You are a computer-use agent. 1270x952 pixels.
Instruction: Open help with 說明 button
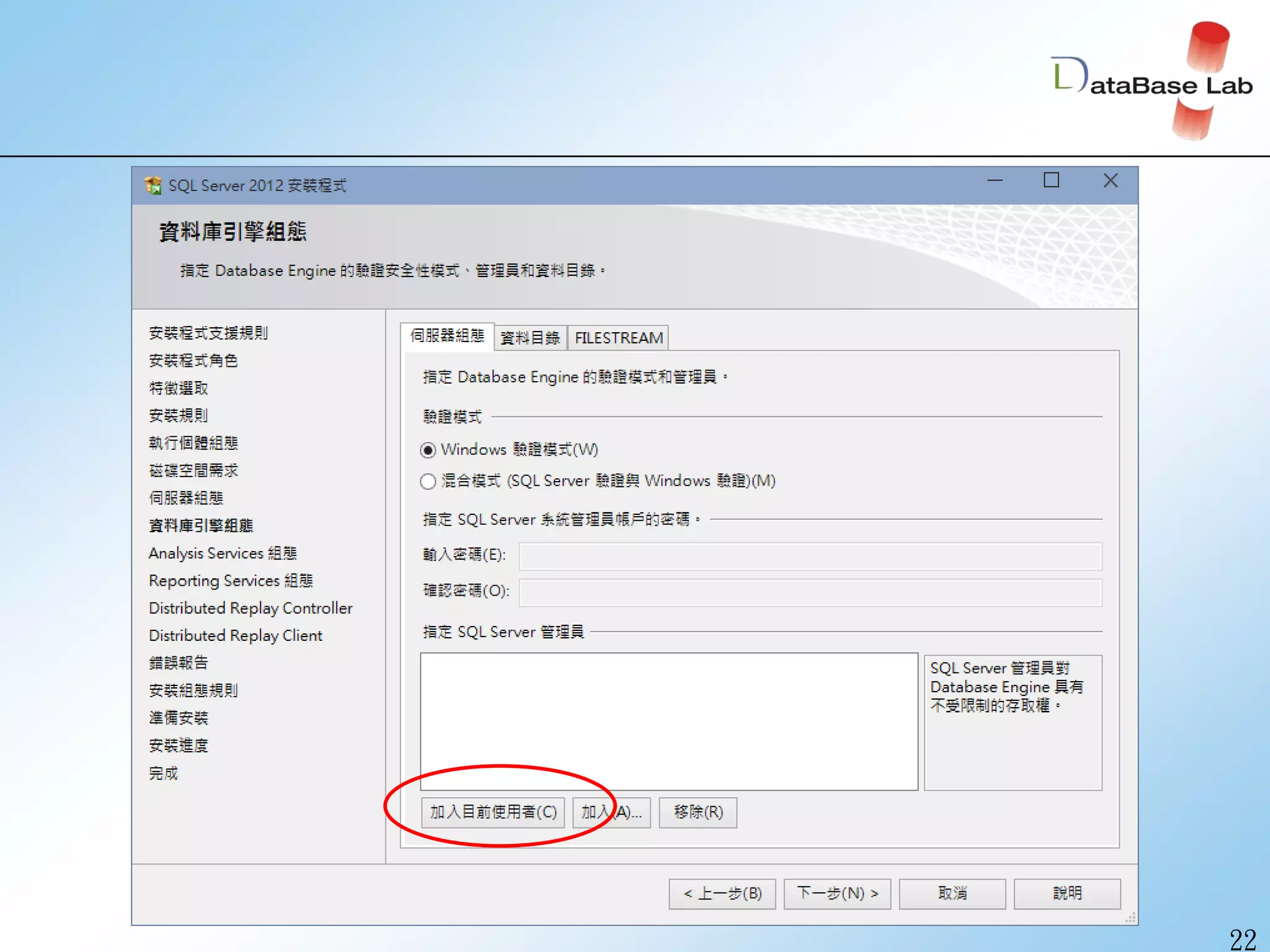pyautogui.click(x=1067, y=894)
